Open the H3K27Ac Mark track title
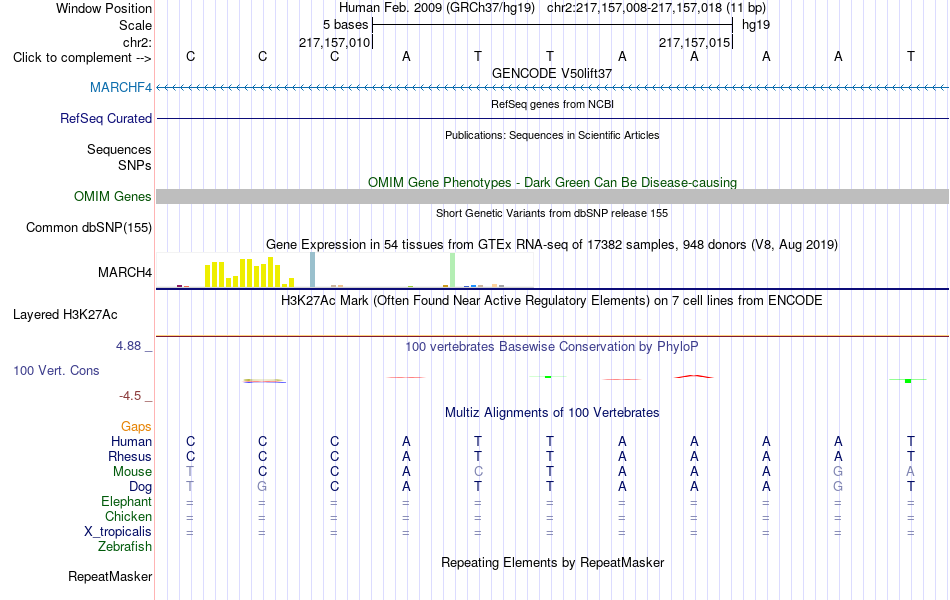This screenshot has width=950, height=600. click(552, 301)
